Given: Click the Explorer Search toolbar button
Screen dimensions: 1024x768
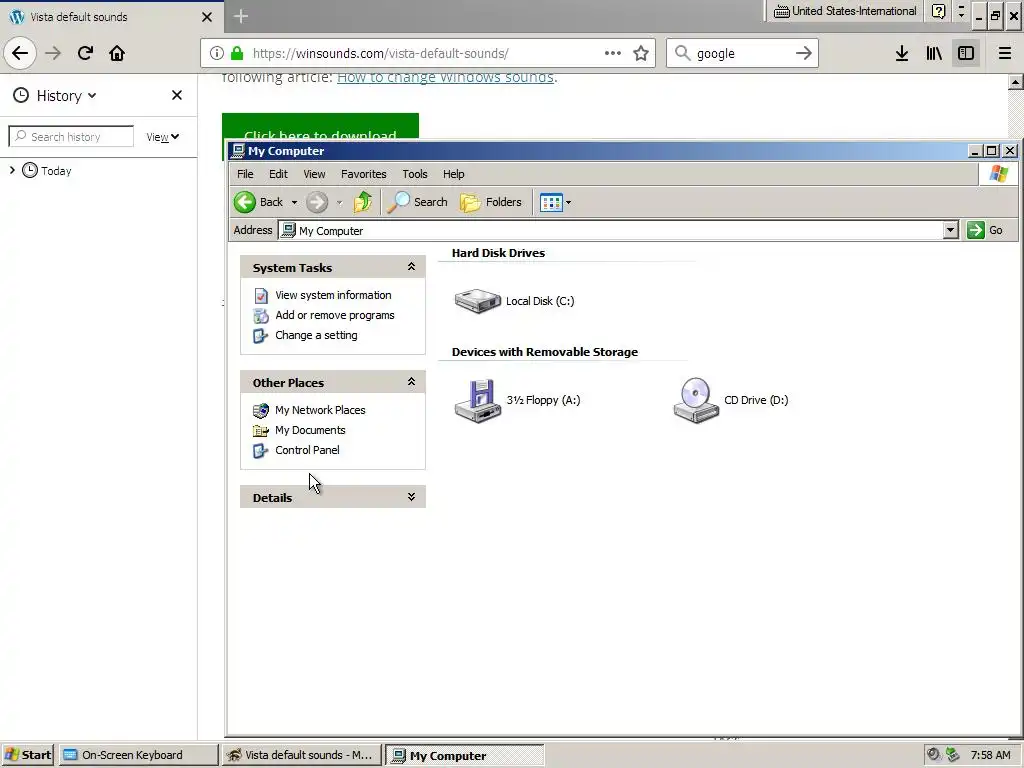Looking at the screenshot, I should coord(417,202).
